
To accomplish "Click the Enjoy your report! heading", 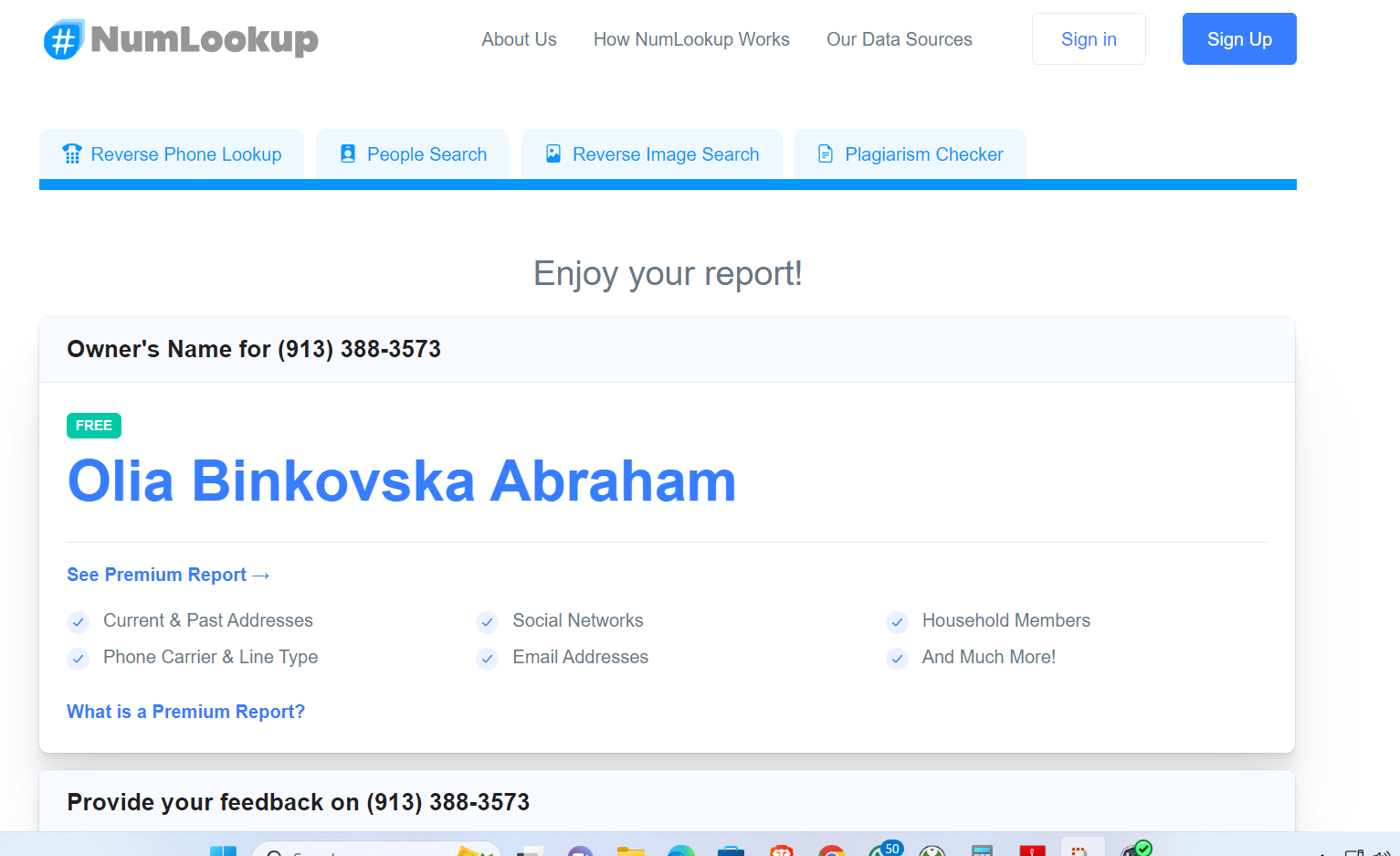I will point(668,273).
